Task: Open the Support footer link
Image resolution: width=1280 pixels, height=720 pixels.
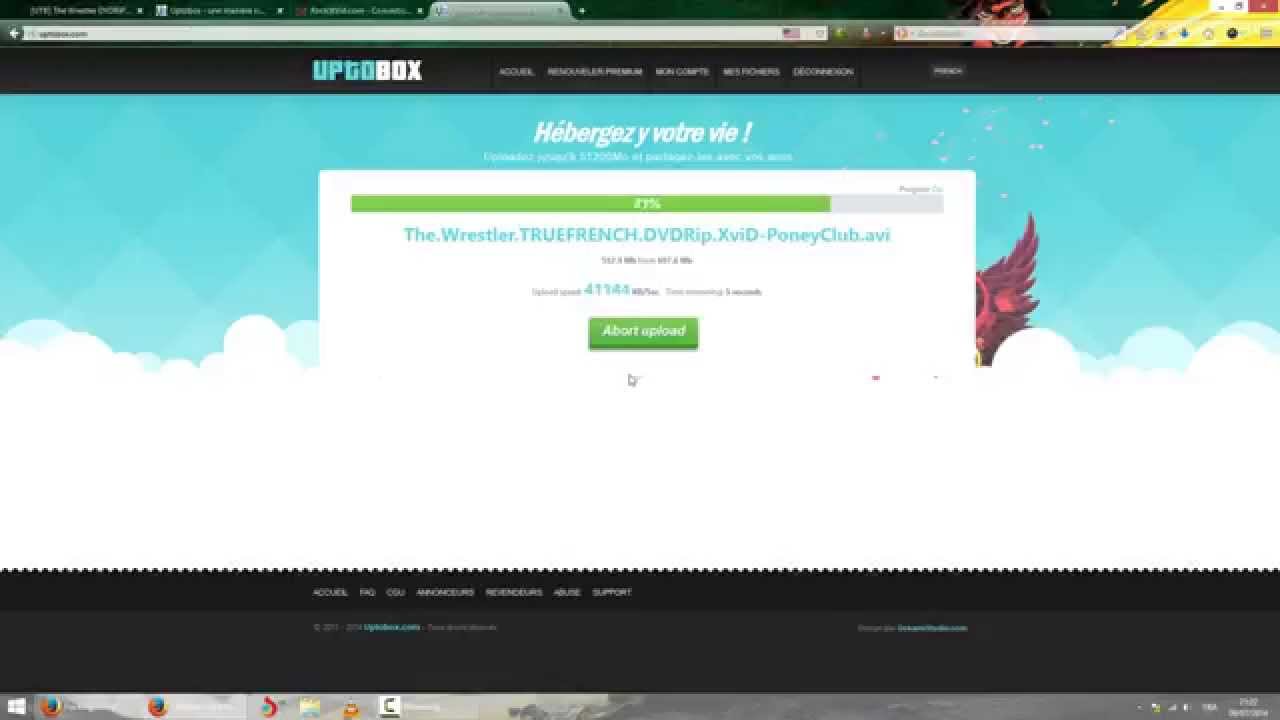Action: [612, 592]
